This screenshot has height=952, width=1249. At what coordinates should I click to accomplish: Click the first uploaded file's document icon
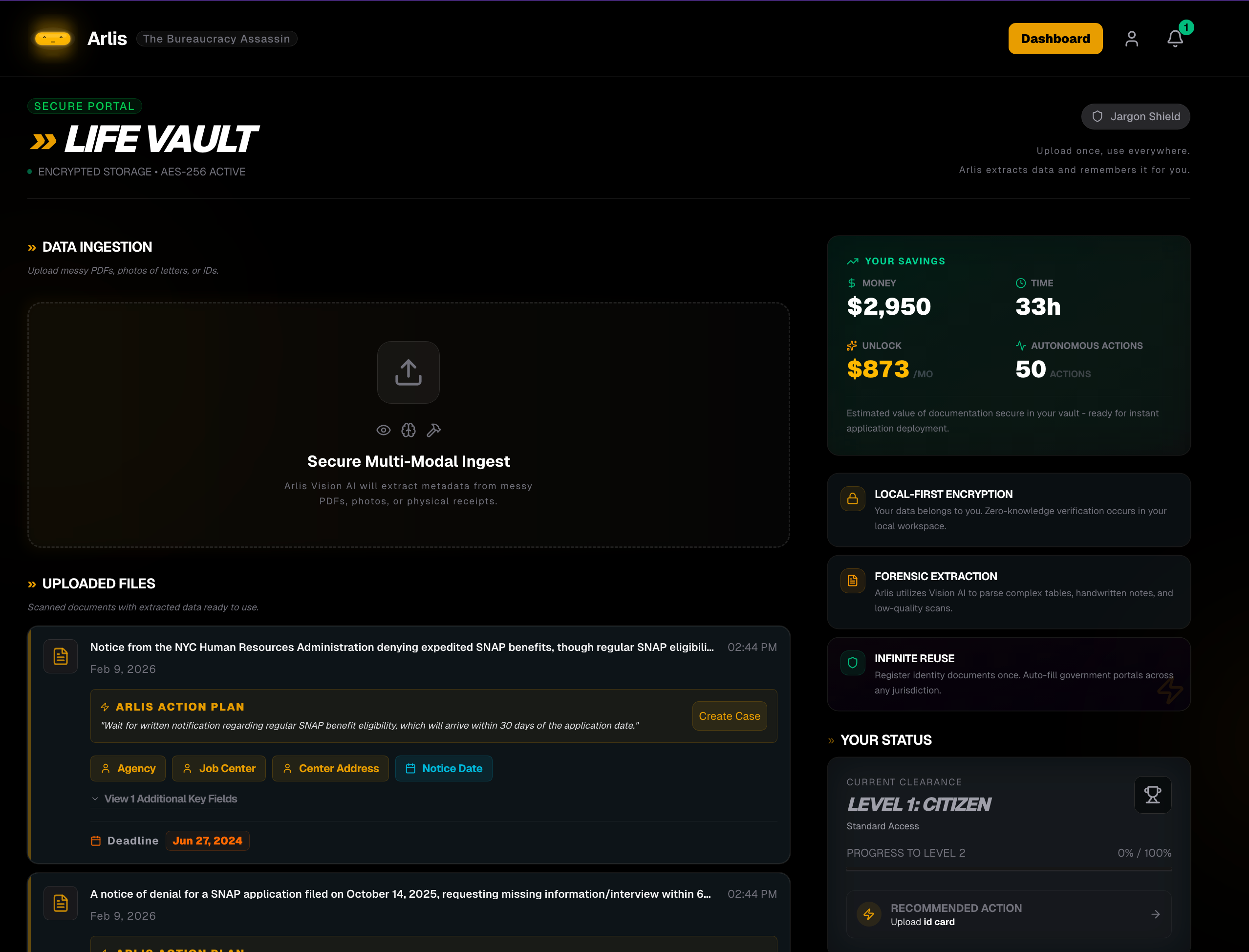(x=61, y=656)
